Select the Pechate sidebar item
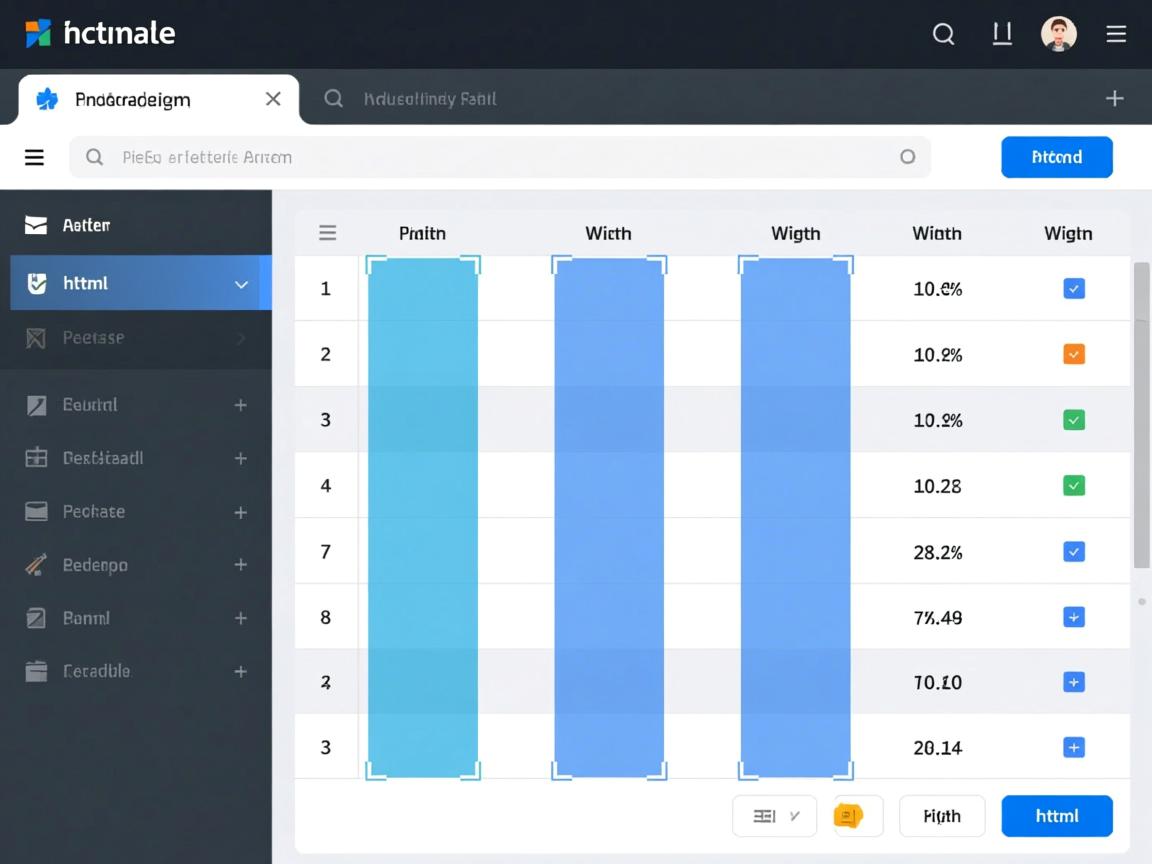Image resolution: width=1152 pixels, height=864 pixels. [94, 512]
